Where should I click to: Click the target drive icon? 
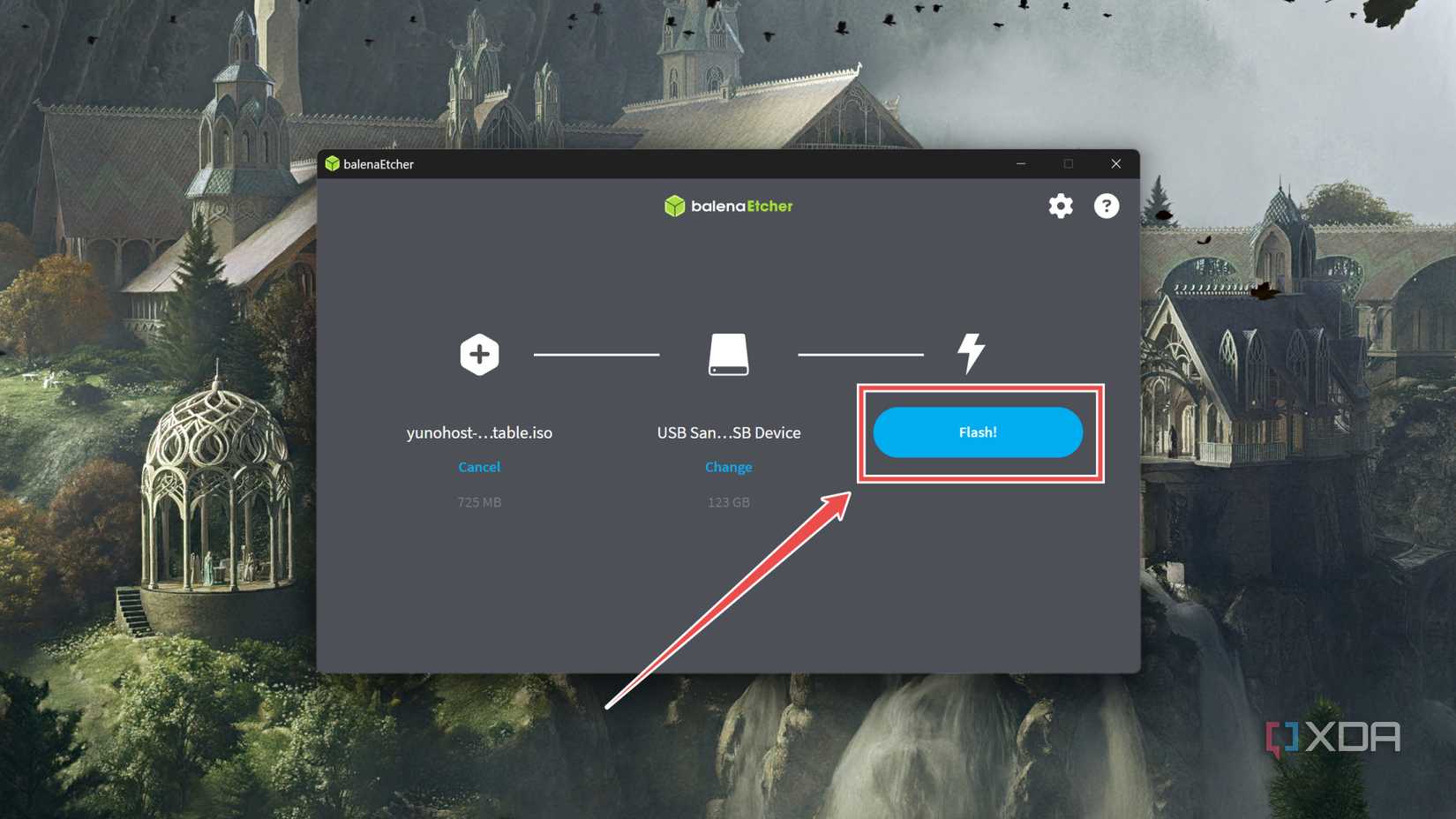[728, 355]
